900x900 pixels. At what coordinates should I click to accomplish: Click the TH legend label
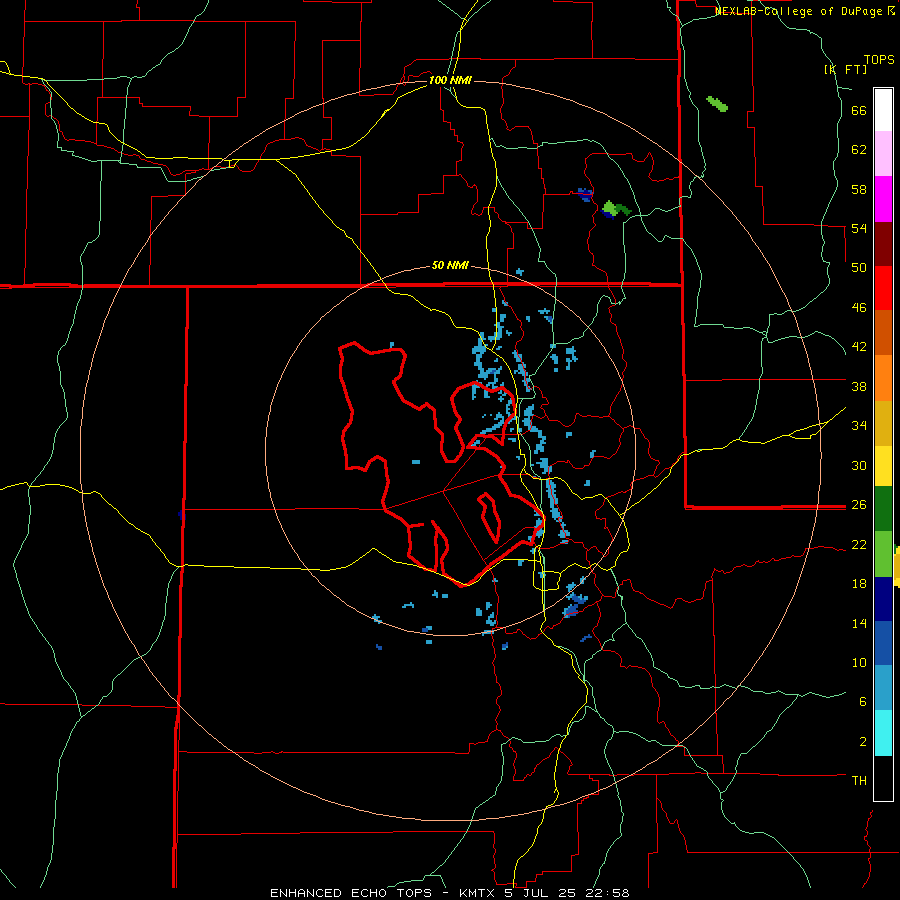(859, 780)
